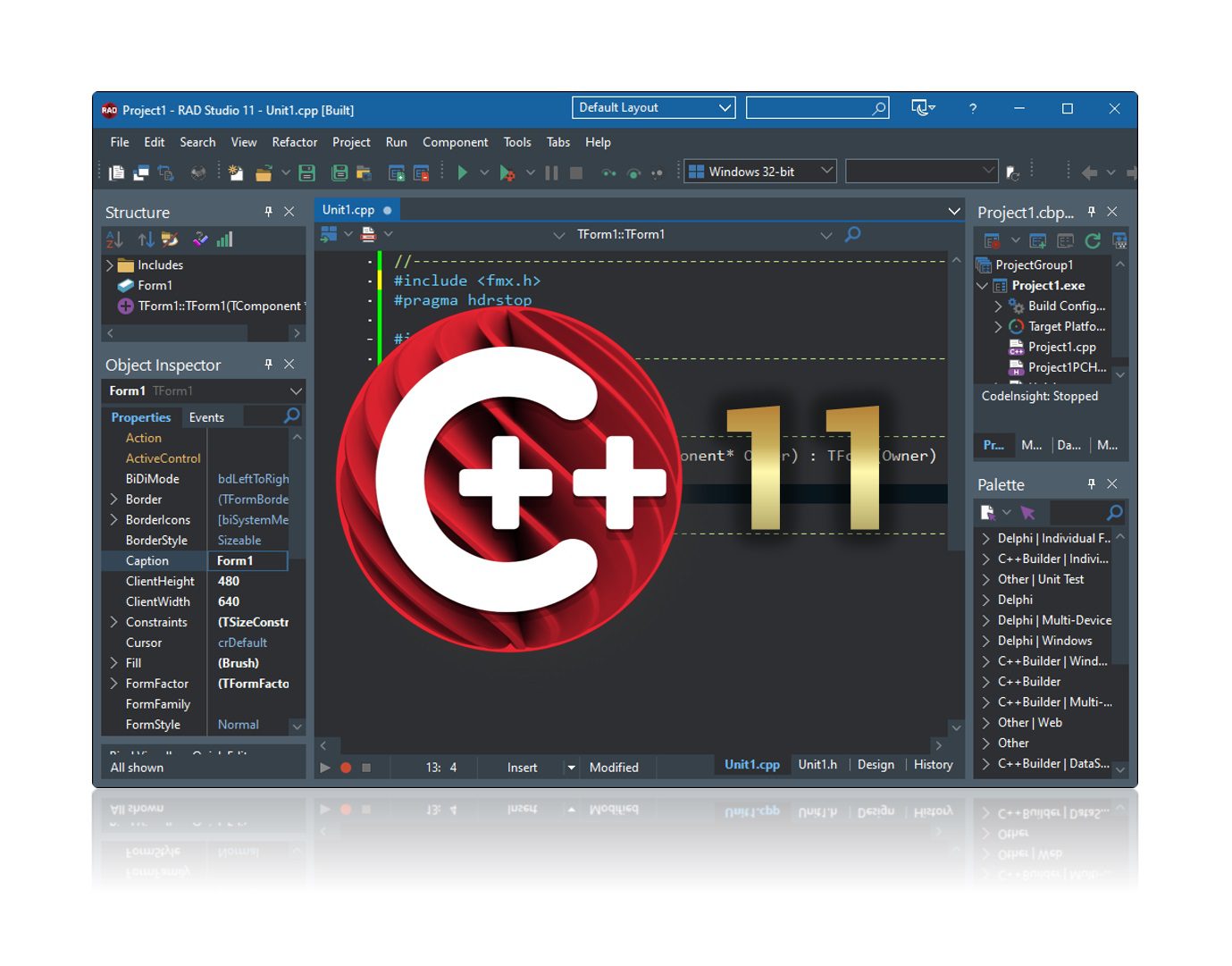1232x966 pixels.
Task: Expand the Constraints property
Action: point(114,622)
